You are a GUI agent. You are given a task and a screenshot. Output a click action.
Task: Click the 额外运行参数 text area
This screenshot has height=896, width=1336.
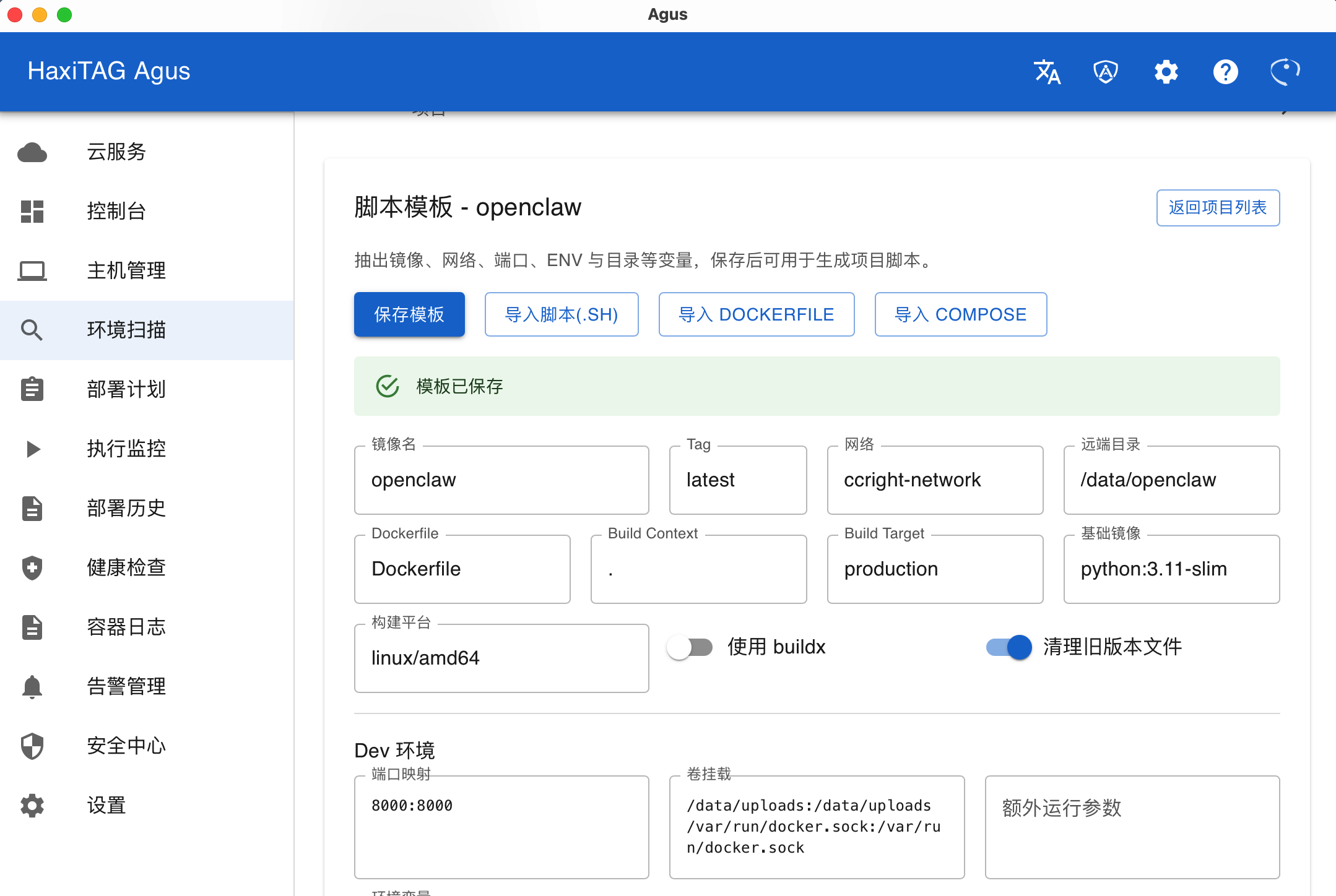(x=1132, y=827)
